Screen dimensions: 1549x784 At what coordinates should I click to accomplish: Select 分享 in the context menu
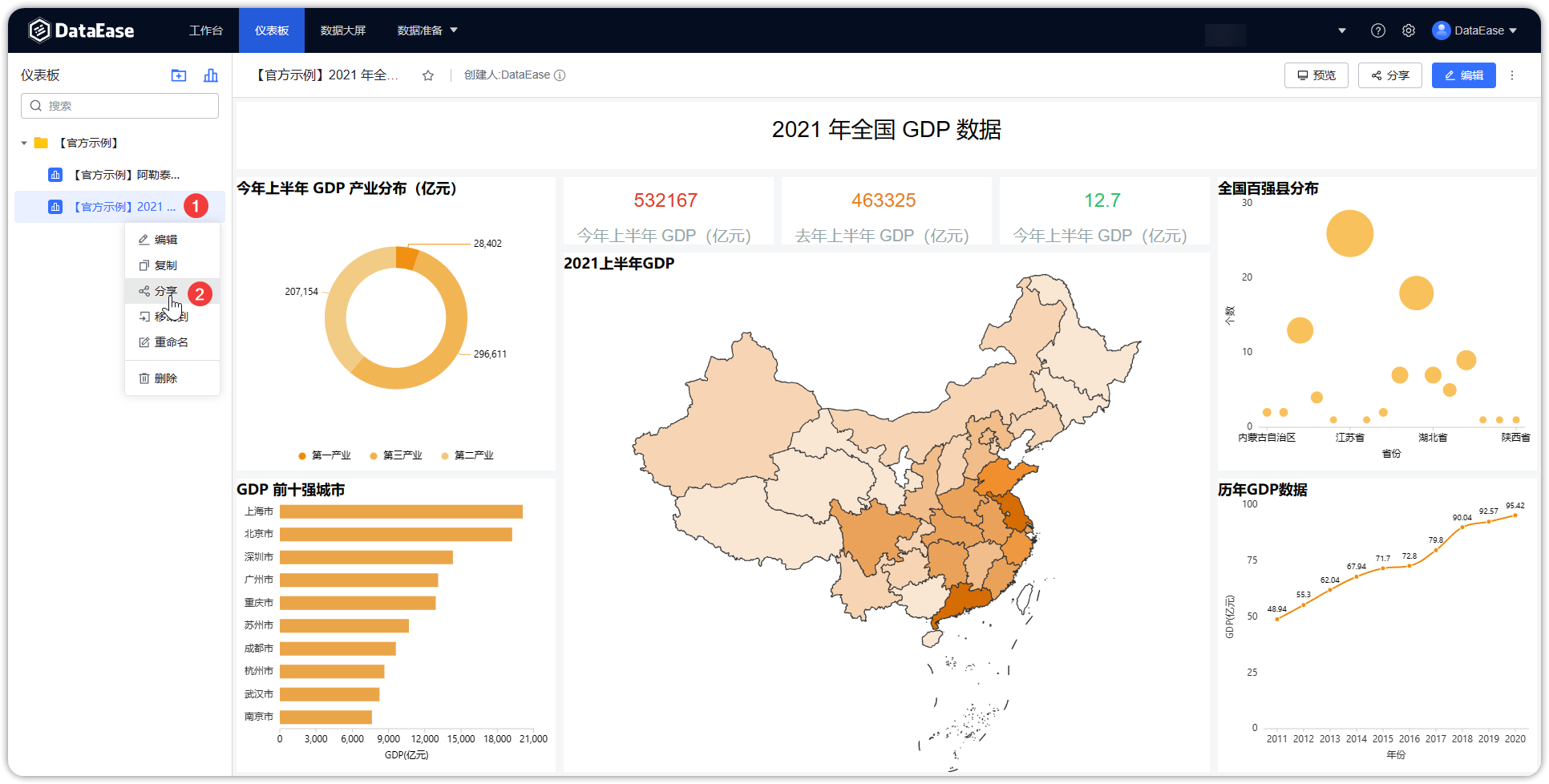(x=165, y=291)
